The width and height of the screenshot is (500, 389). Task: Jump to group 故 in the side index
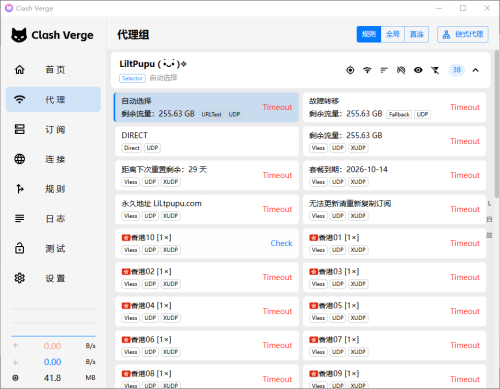[489, 235]
